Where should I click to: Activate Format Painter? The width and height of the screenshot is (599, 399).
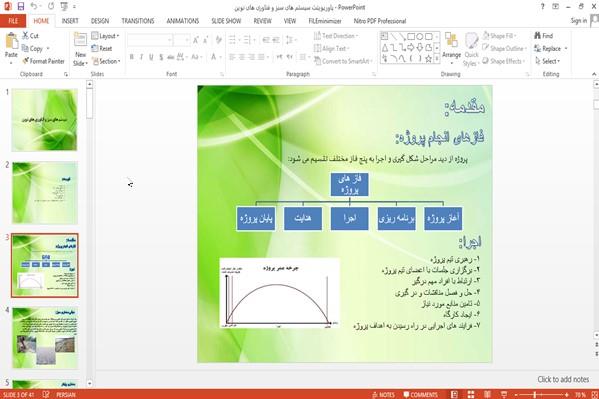[x=43, y=61]
